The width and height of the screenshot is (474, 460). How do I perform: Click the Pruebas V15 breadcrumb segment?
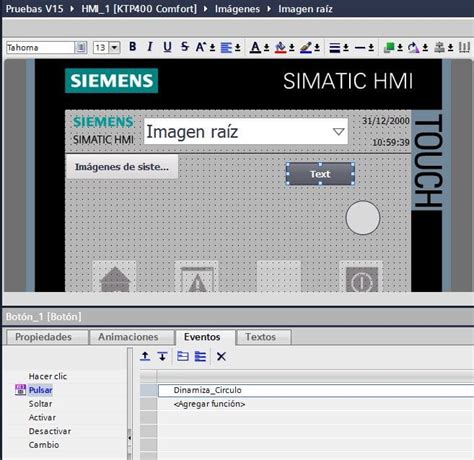click(x=34, y=9)
